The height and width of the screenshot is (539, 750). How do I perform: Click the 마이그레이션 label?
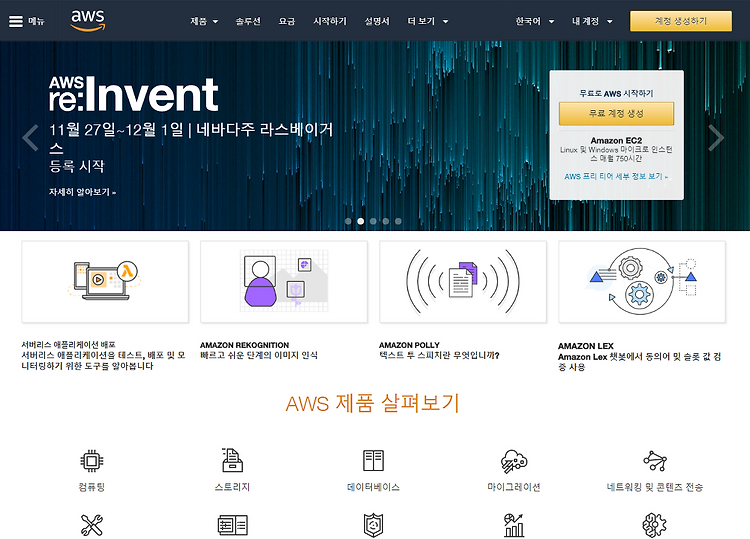[x=514, y=487]
